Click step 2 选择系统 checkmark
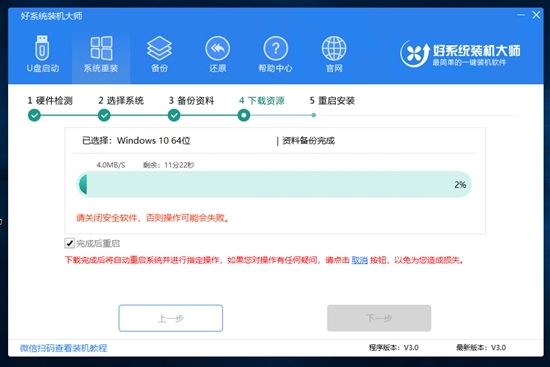 tap(104, 115)
